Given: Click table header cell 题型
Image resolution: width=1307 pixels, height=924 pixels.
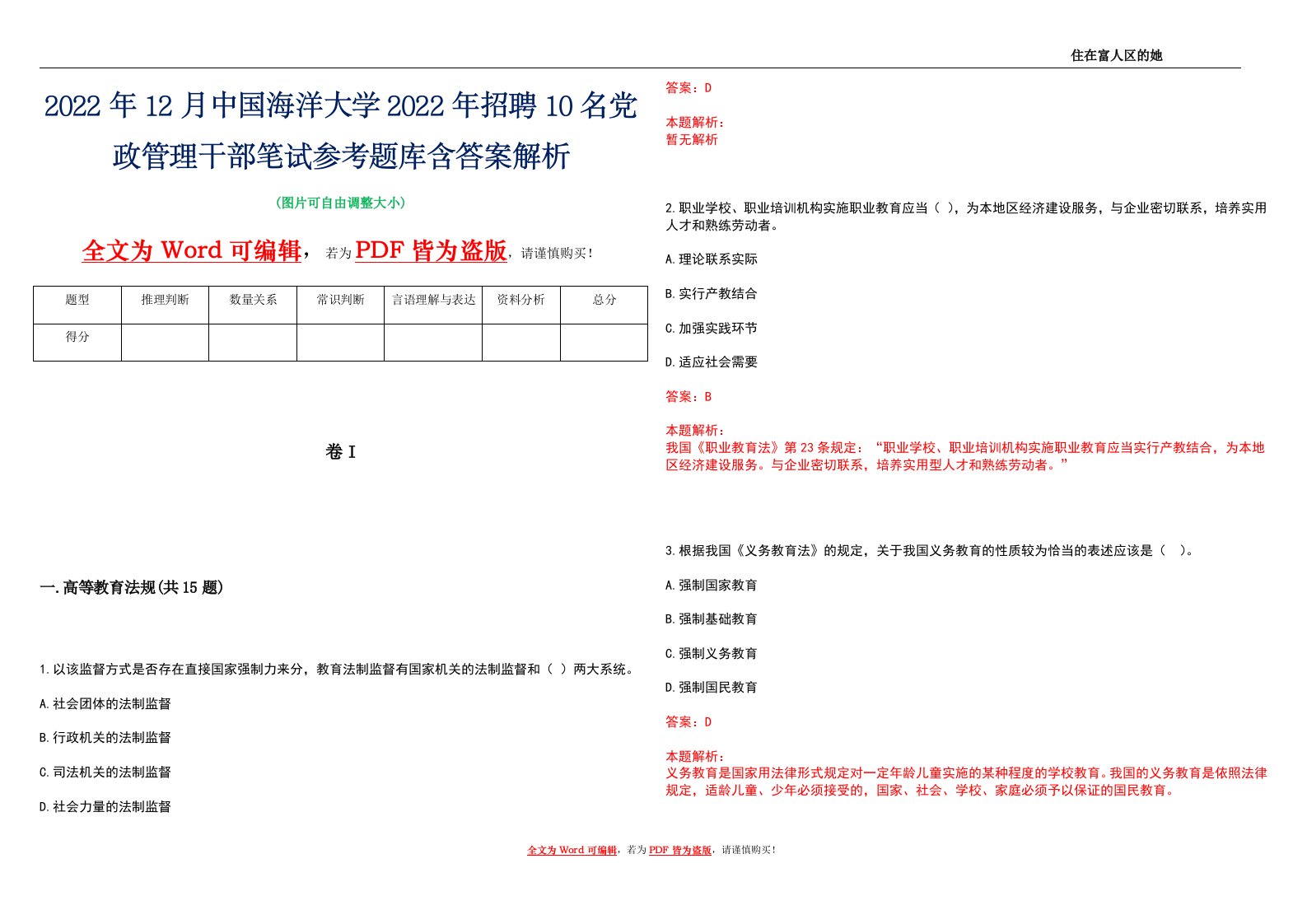Looking at the screenshot, I should [x=77, y=305].
